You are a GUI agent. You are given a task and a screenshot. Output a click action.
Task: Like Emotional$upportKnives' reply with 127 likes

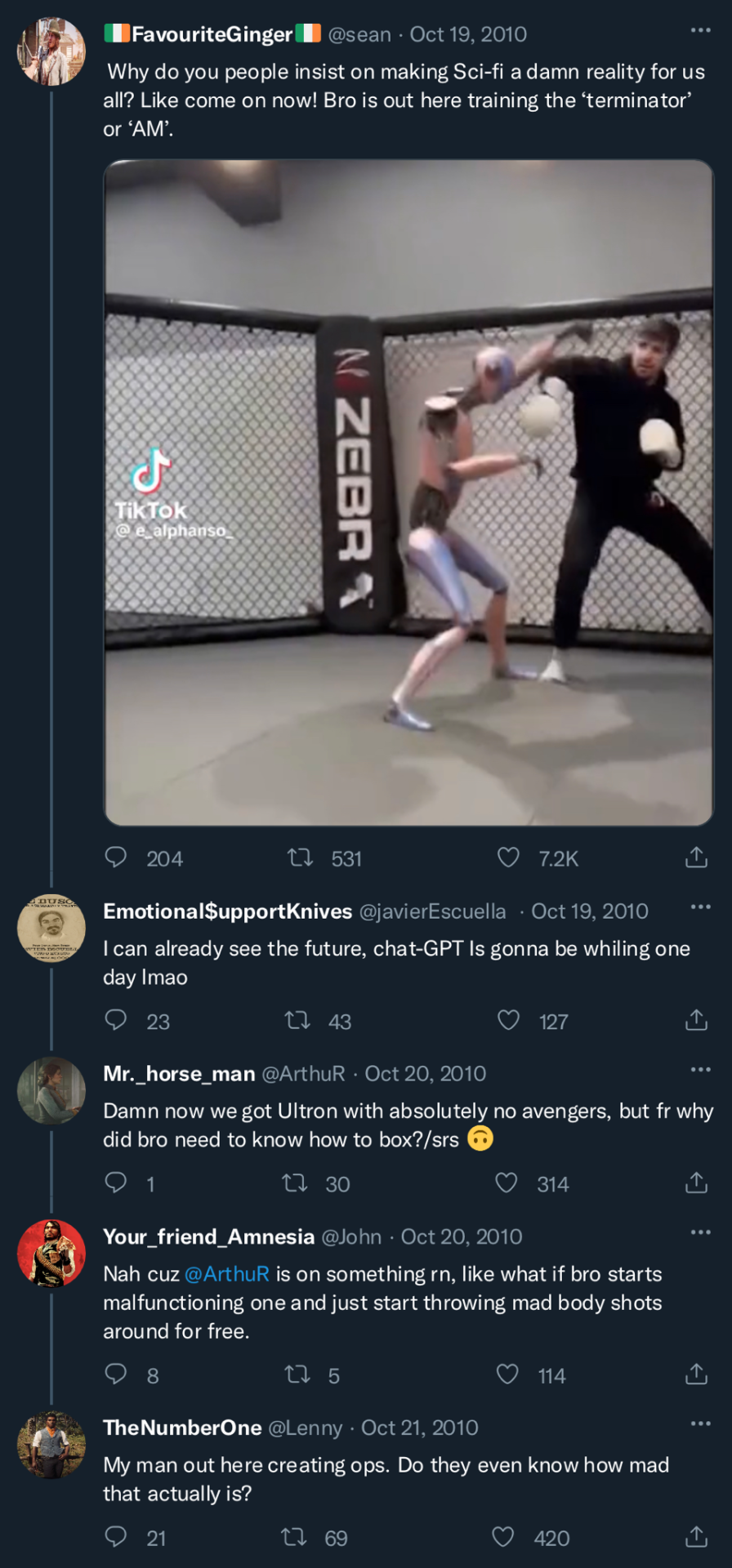click(x=508, y=1020)
